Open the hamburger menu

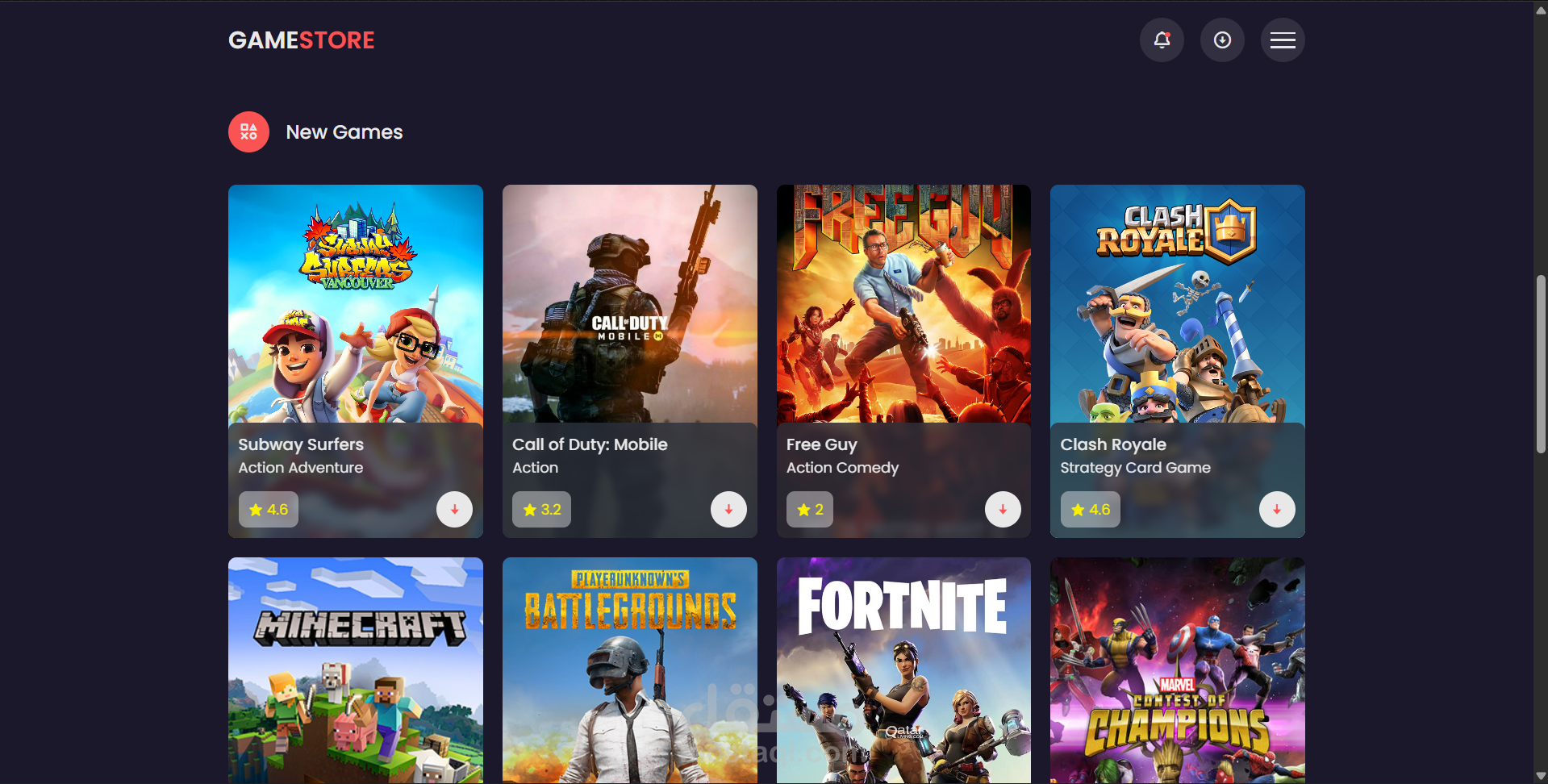[x=1283, y=40]
